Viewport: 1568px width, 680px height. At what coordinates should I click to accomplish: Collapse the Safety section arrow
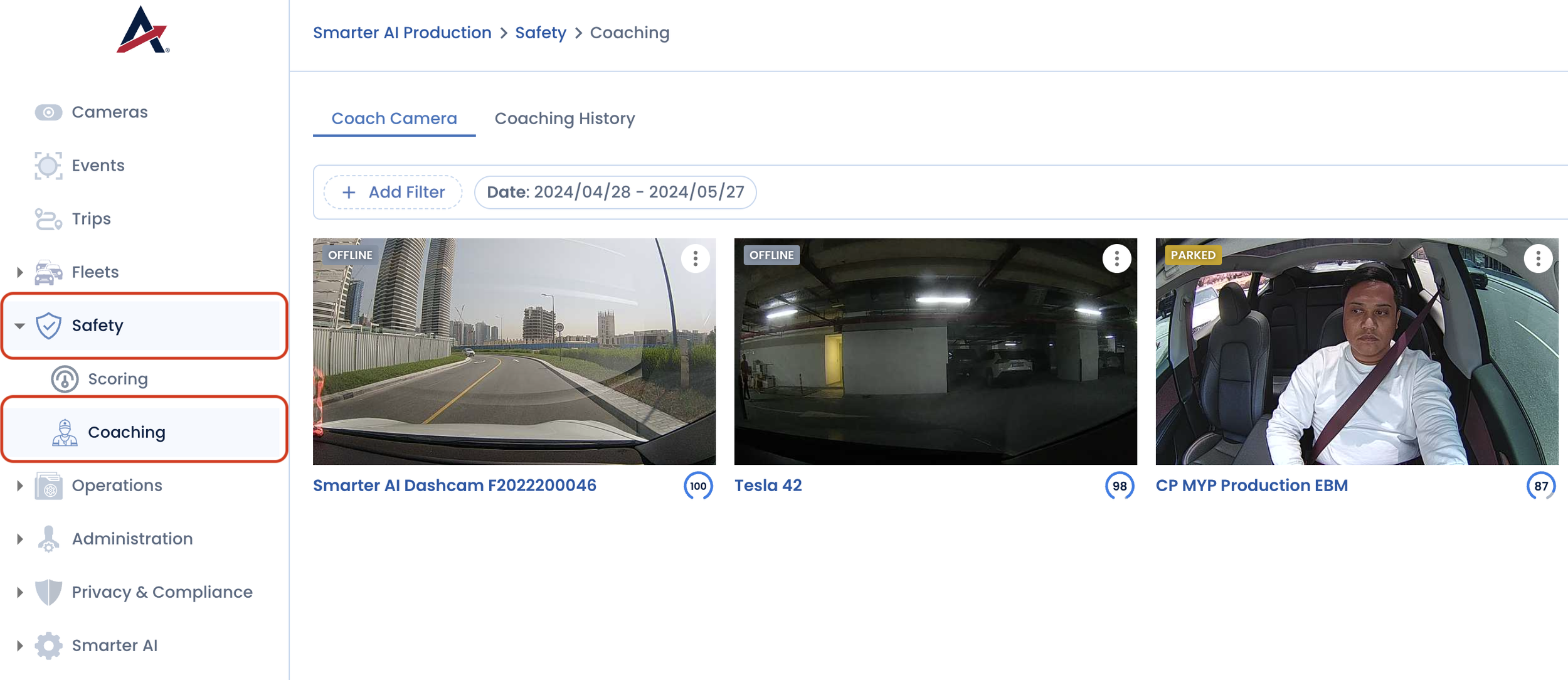pyautogui.click(x=19, y=326)
